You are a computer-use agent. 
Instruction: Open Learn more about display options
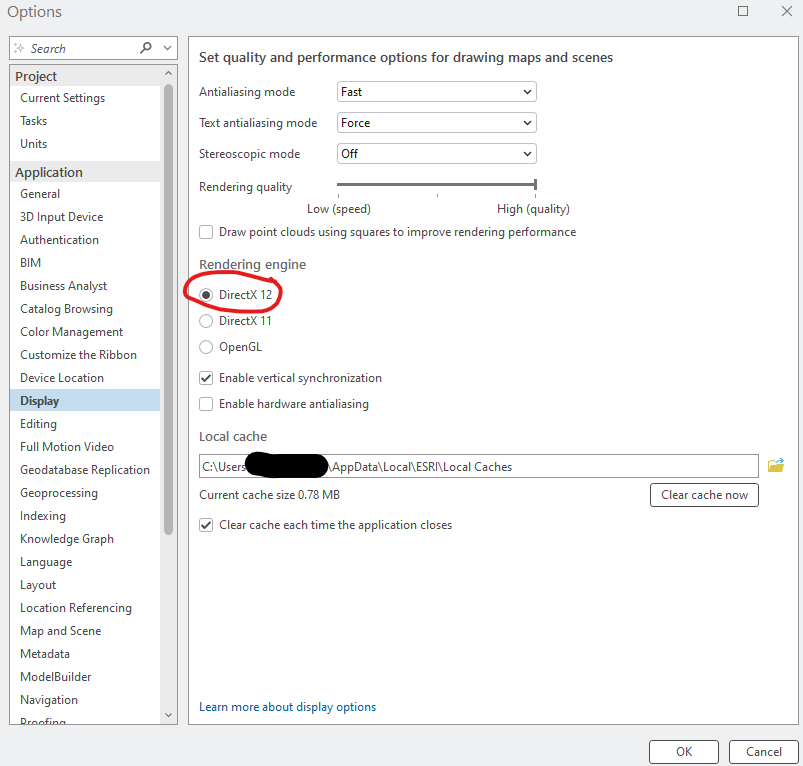287,706
